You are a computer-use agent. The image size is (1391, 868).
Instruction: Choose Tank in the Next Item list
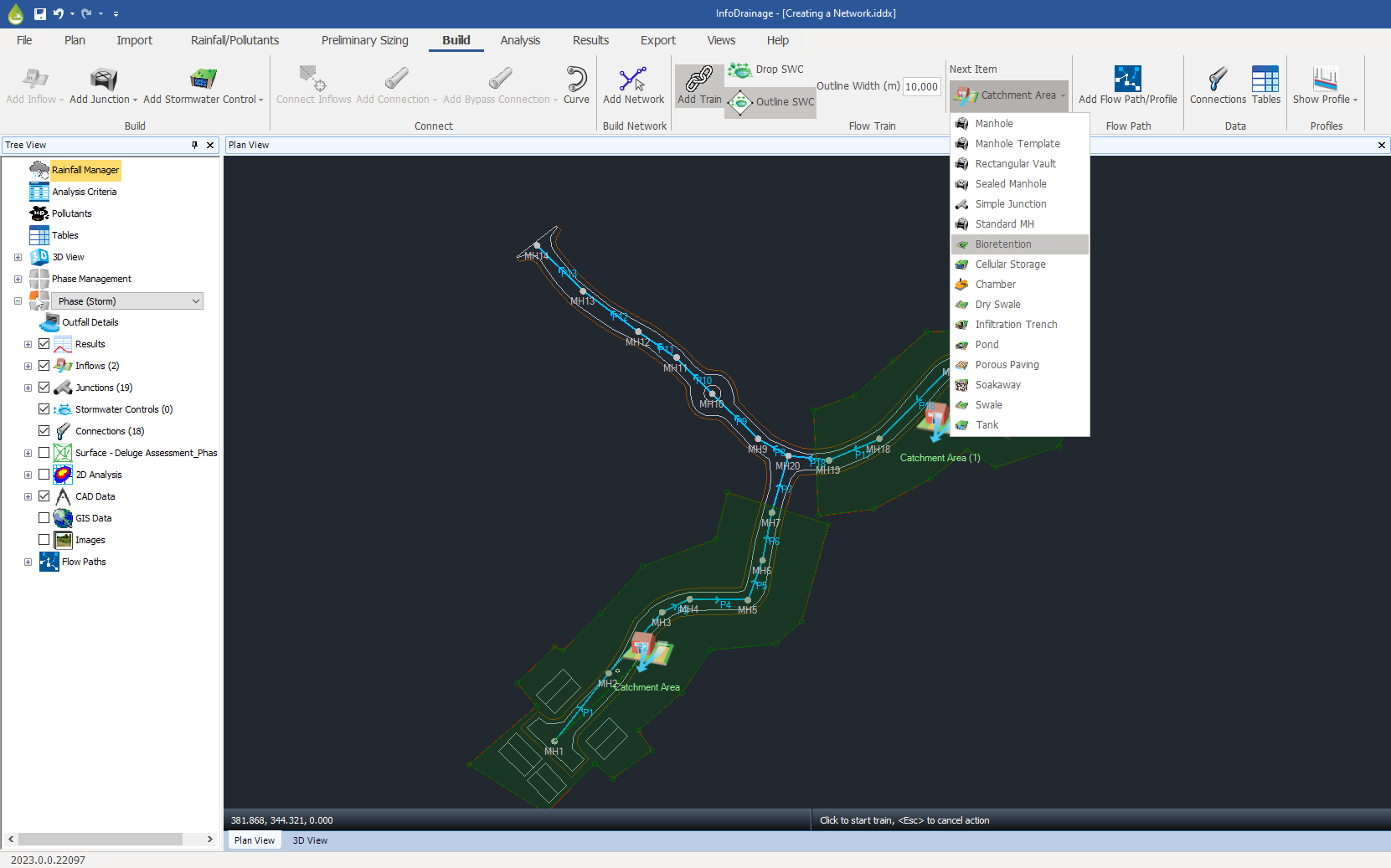pyautogui.click(x=1020, y=425)
